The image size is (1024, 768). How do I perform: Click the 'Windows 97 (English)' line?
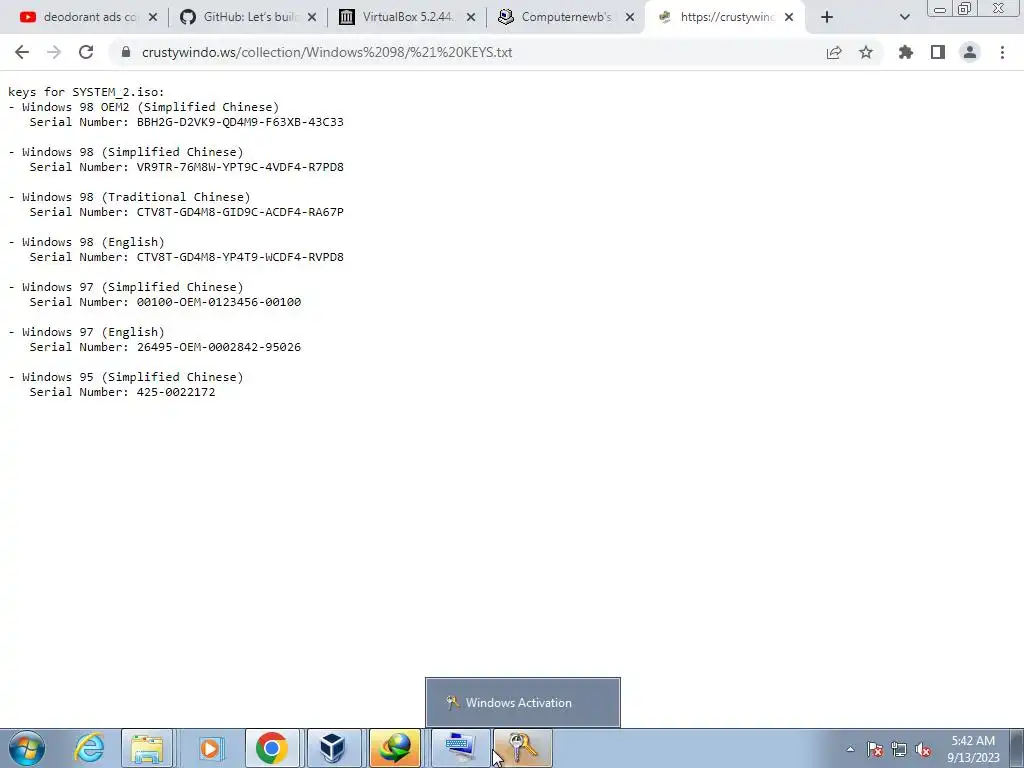pos(86,332)
